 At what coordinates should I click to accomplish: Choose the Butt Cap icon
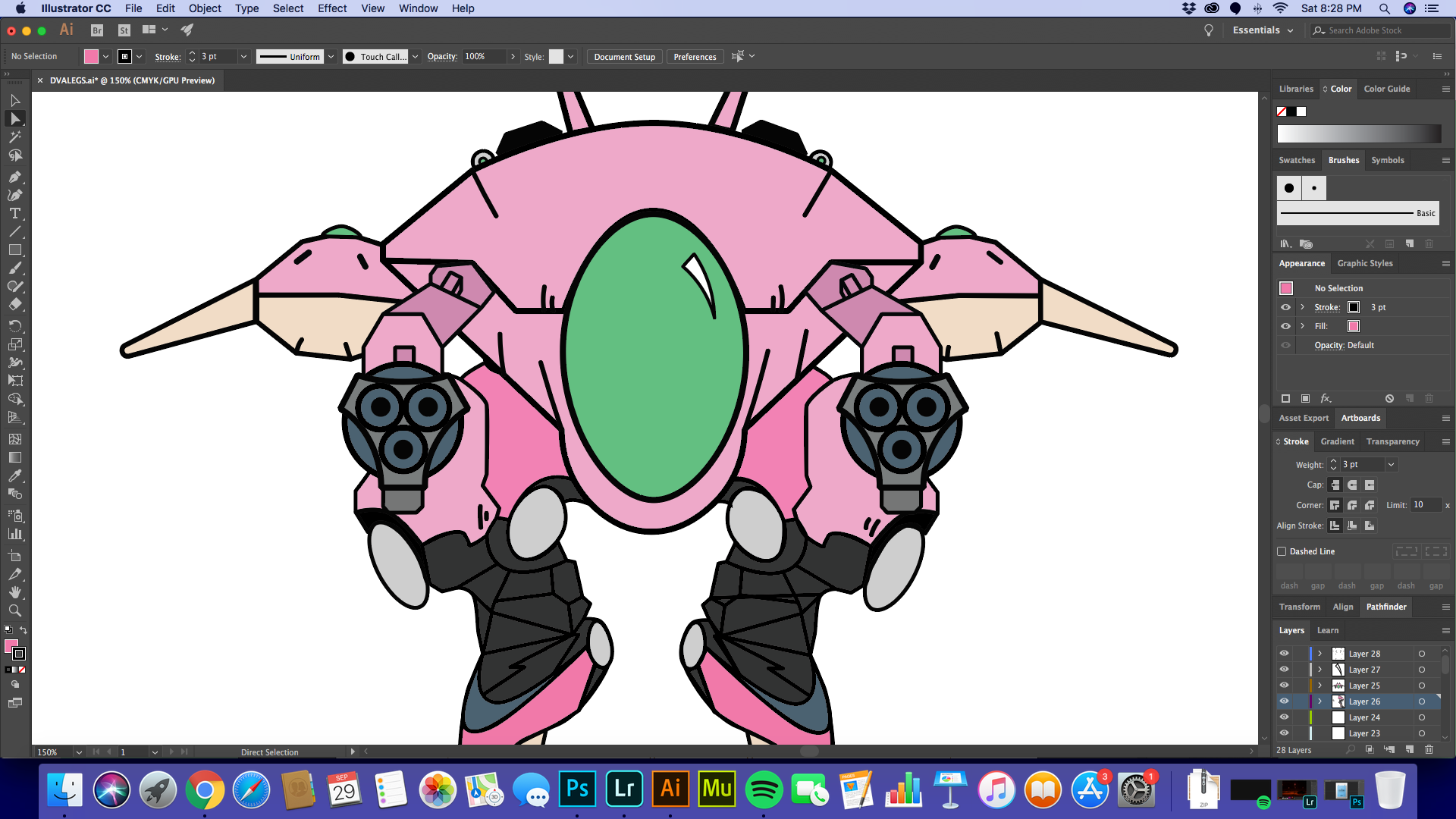[x=1335, y=485]
